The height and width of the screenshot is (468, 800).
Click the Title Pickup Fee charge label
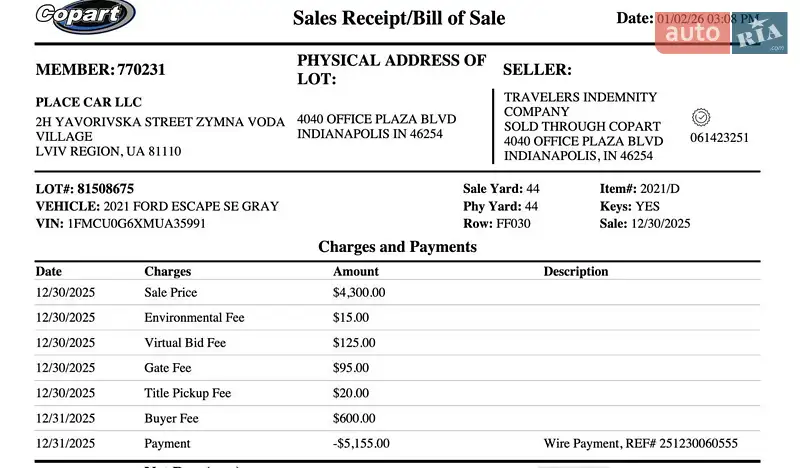(188, 393)
